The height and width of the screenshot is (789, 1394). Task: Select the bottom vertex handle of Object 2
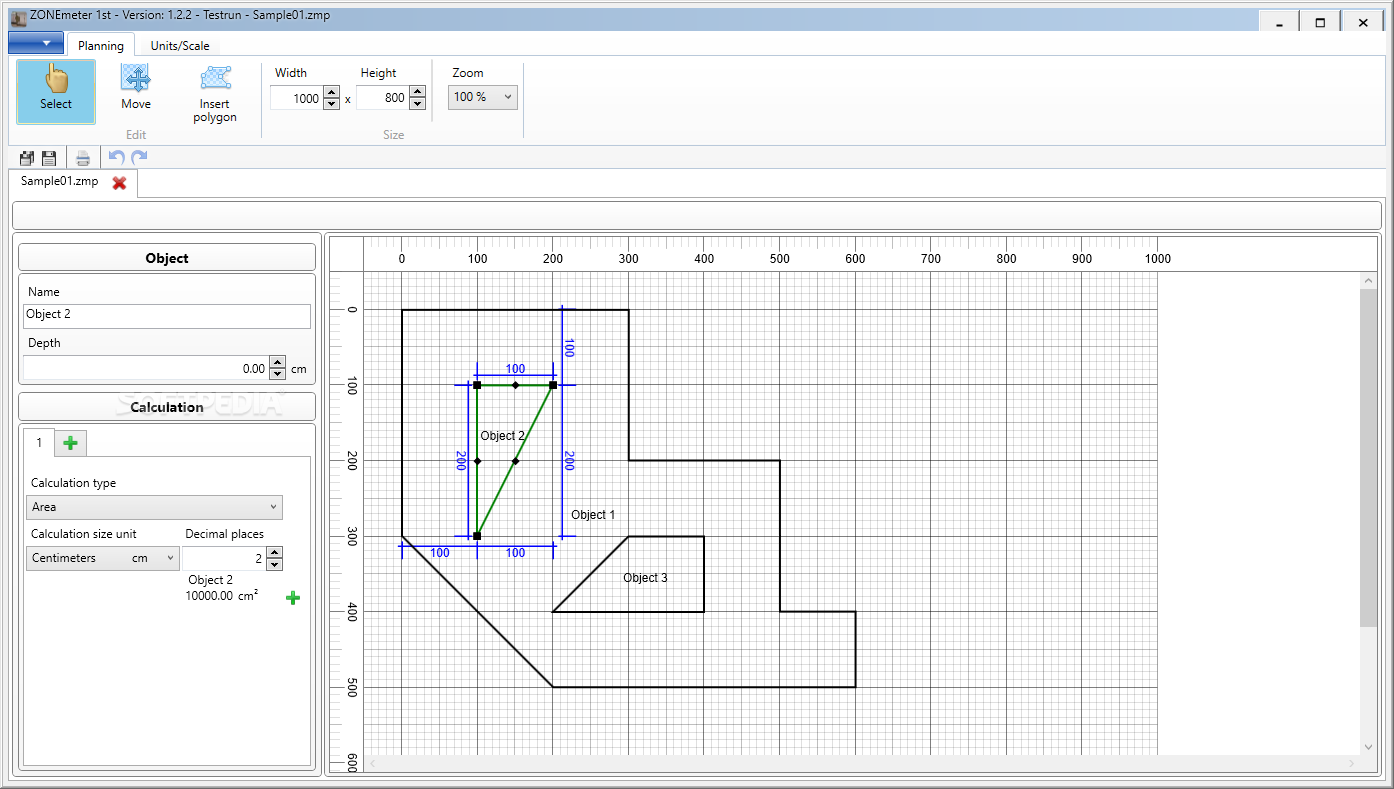click(477, 536)
